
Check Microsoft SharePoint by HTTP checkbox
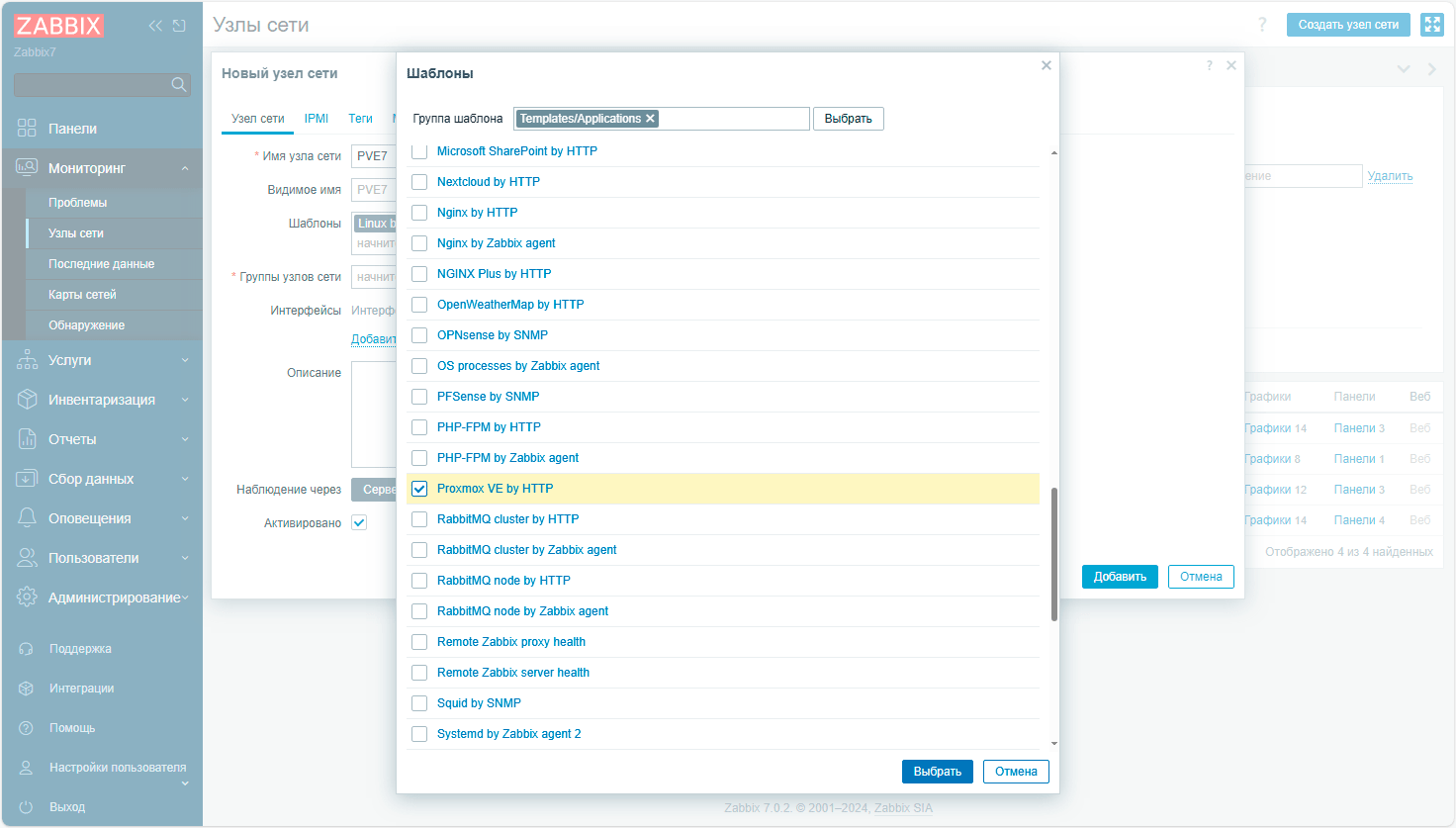(419, 151)
